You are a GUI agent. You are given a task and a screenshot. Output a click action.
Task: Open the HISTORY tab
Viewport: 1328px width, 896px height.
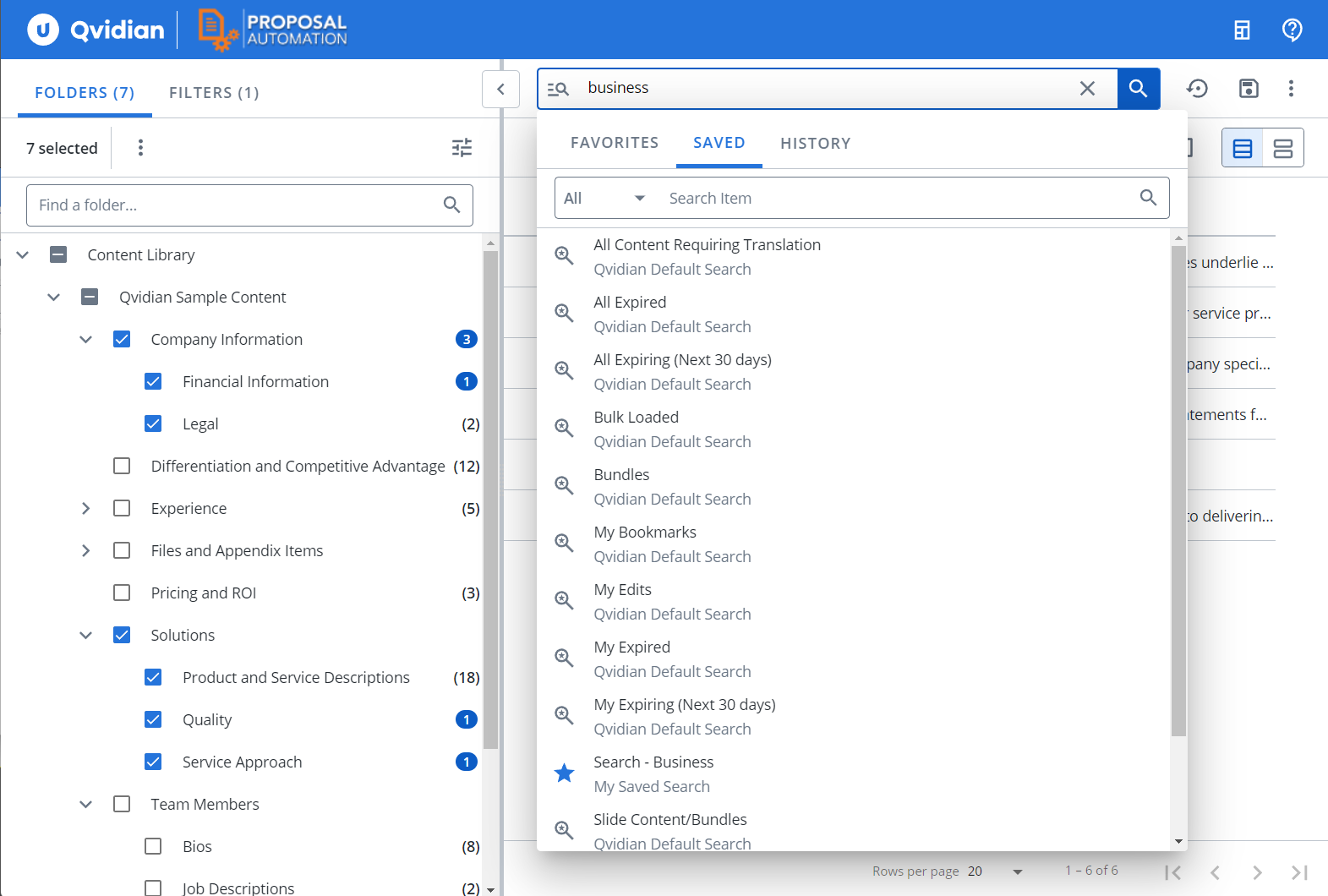[815, 143]
